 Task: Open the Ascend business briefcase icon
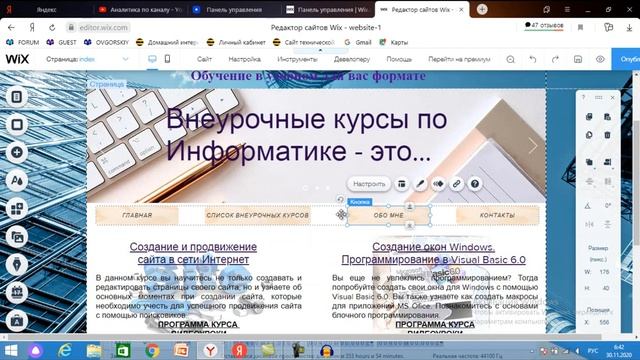tap(17, 321)
